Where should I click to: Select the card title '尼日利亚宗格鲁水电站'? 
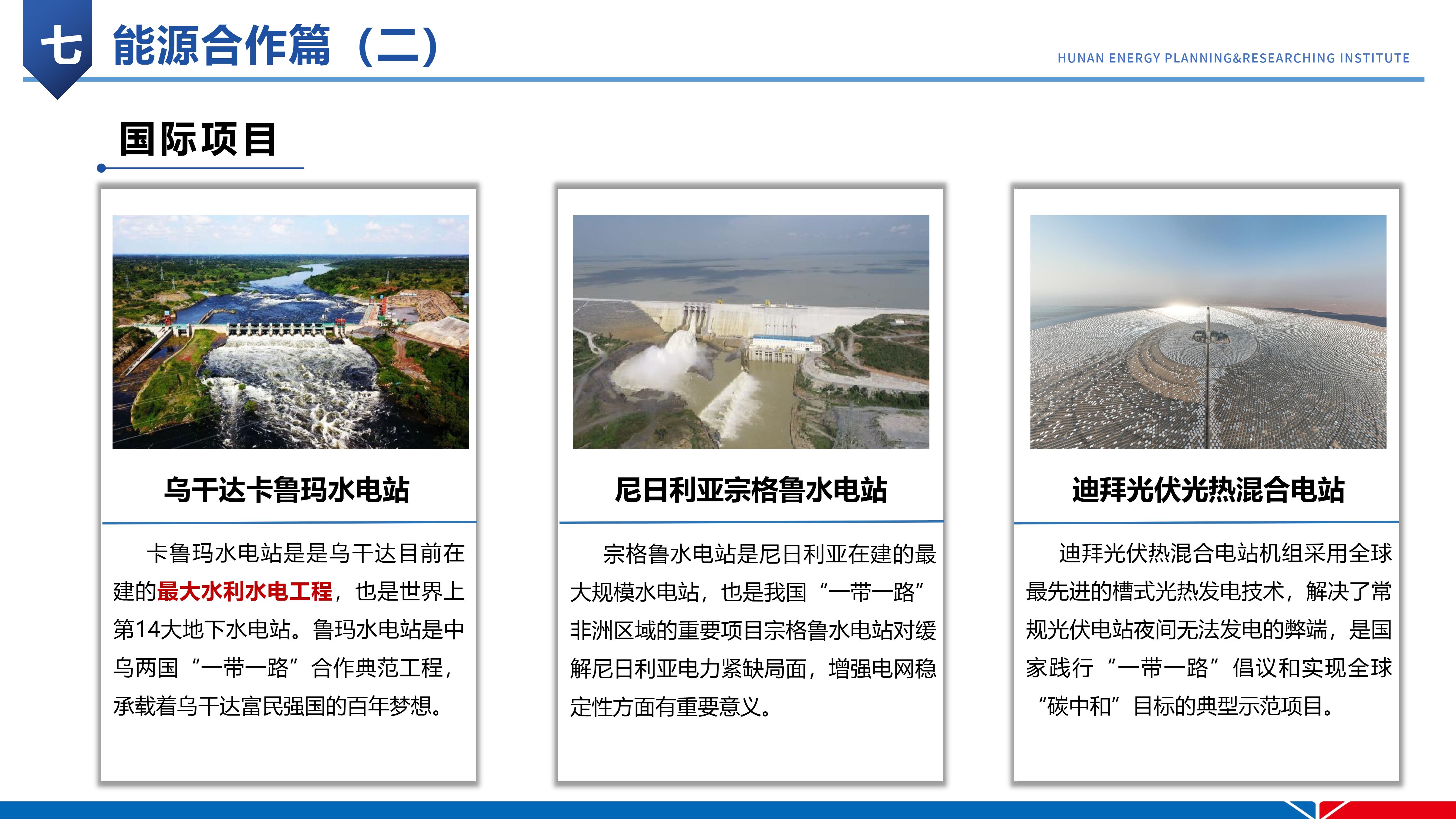[751, 490]
